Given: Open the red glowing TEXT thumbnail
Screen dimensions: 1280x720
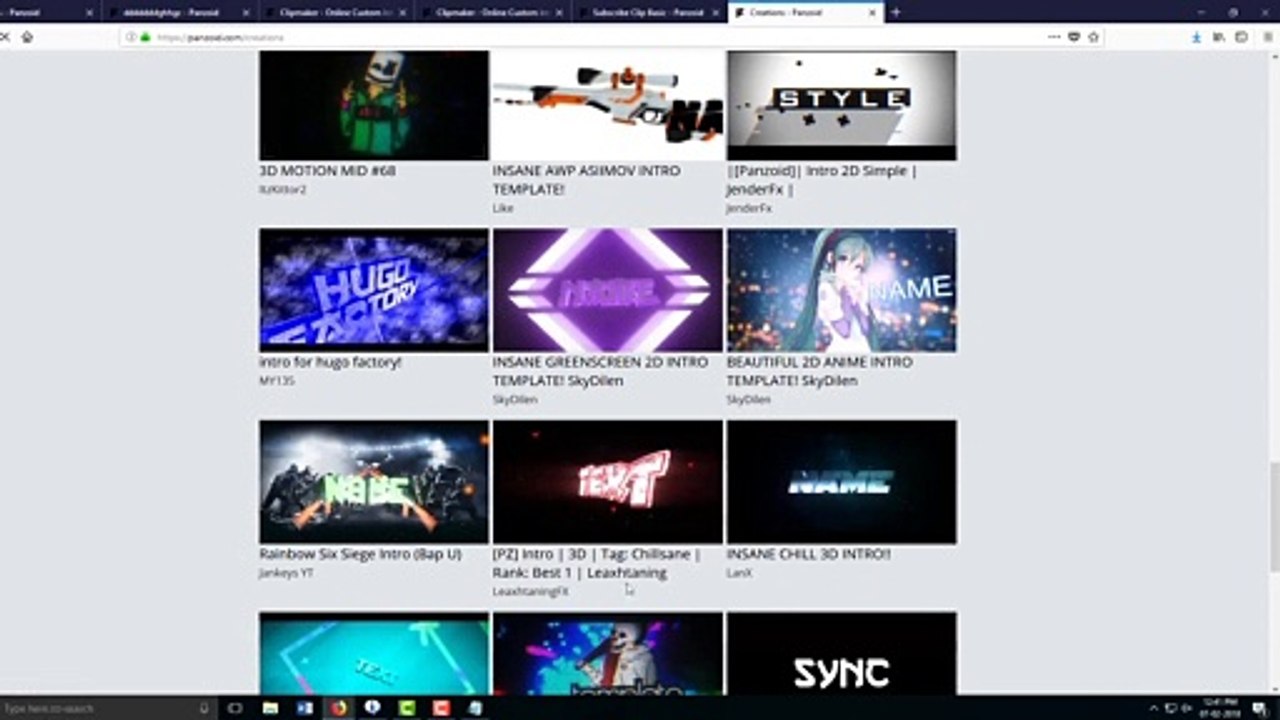Looking at the screenshot, I should coord(608,482).
